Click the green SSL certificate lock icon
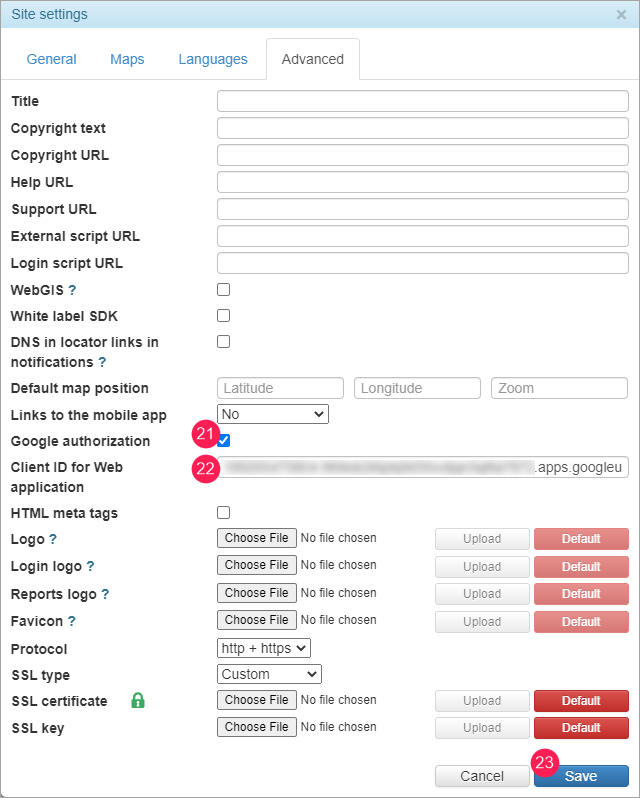This screenshot has width=640, height=798. coord(138,701)
